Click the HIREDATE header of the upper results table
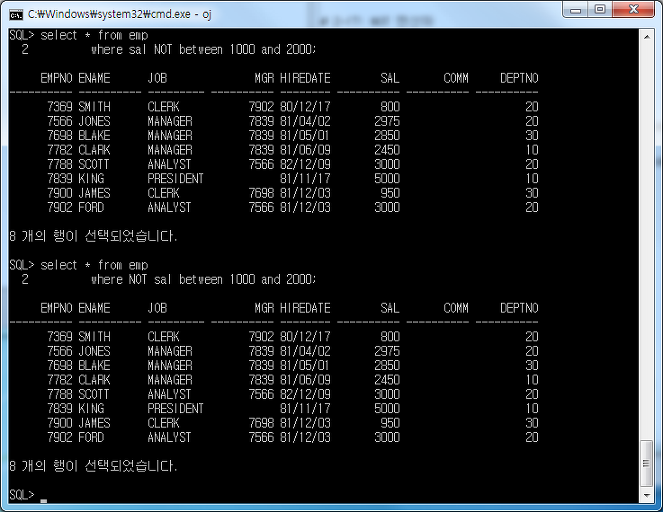This screenshot has height=512, width=663. pyautogui.click(x=305, y=78)
